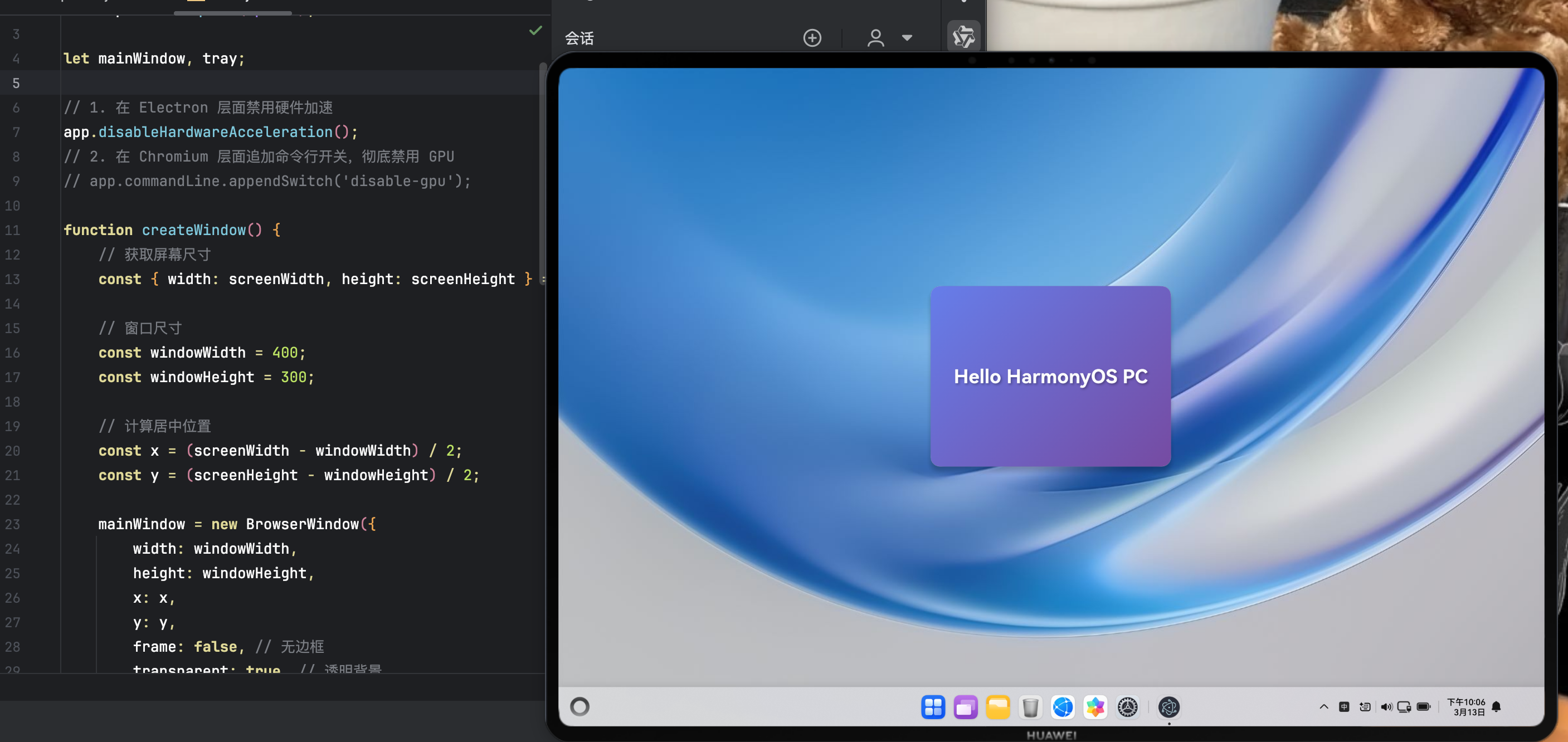Toggle the 中 input method indicator
Viewport: 1568px width, 742px height.
coord(1344,707)
